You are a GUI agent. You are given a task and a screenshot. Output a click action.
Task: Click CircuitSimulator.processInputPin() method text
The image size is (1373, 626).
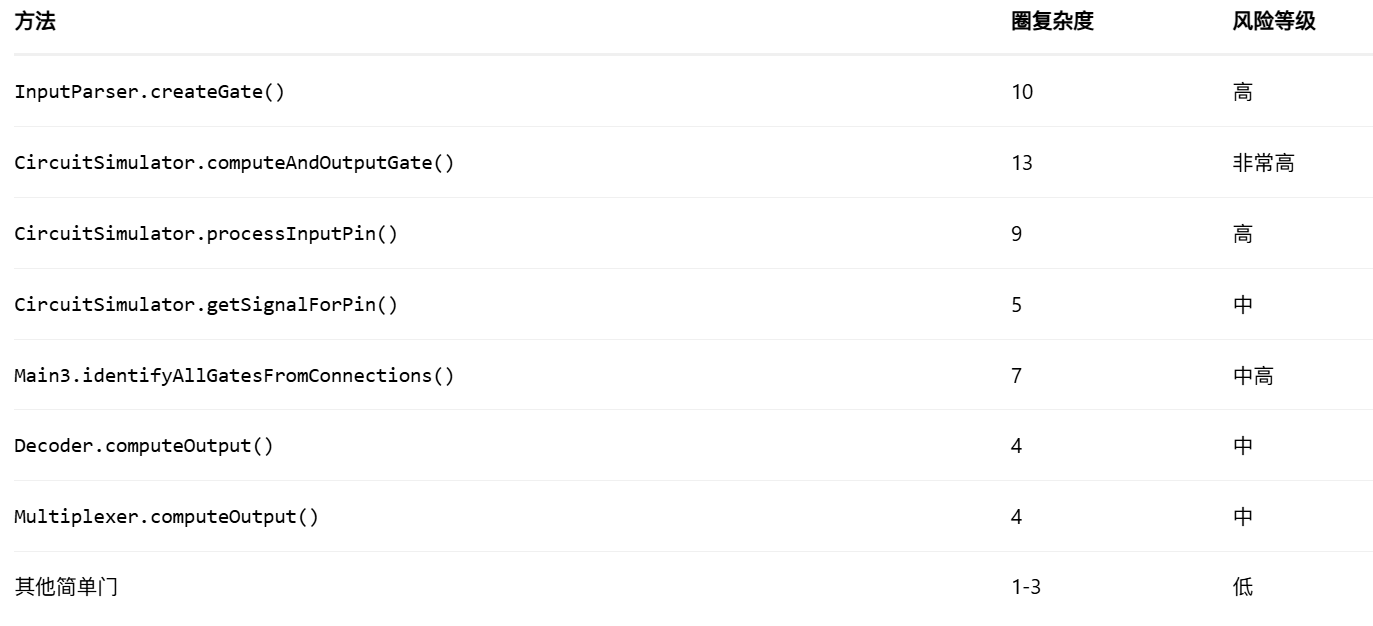pyautogui.click(x=206, y=234)
